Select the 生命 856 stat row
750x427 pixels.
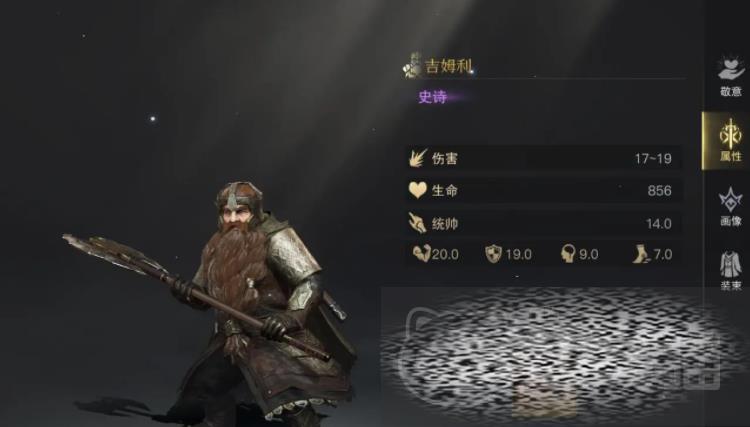tap(544, 190)
